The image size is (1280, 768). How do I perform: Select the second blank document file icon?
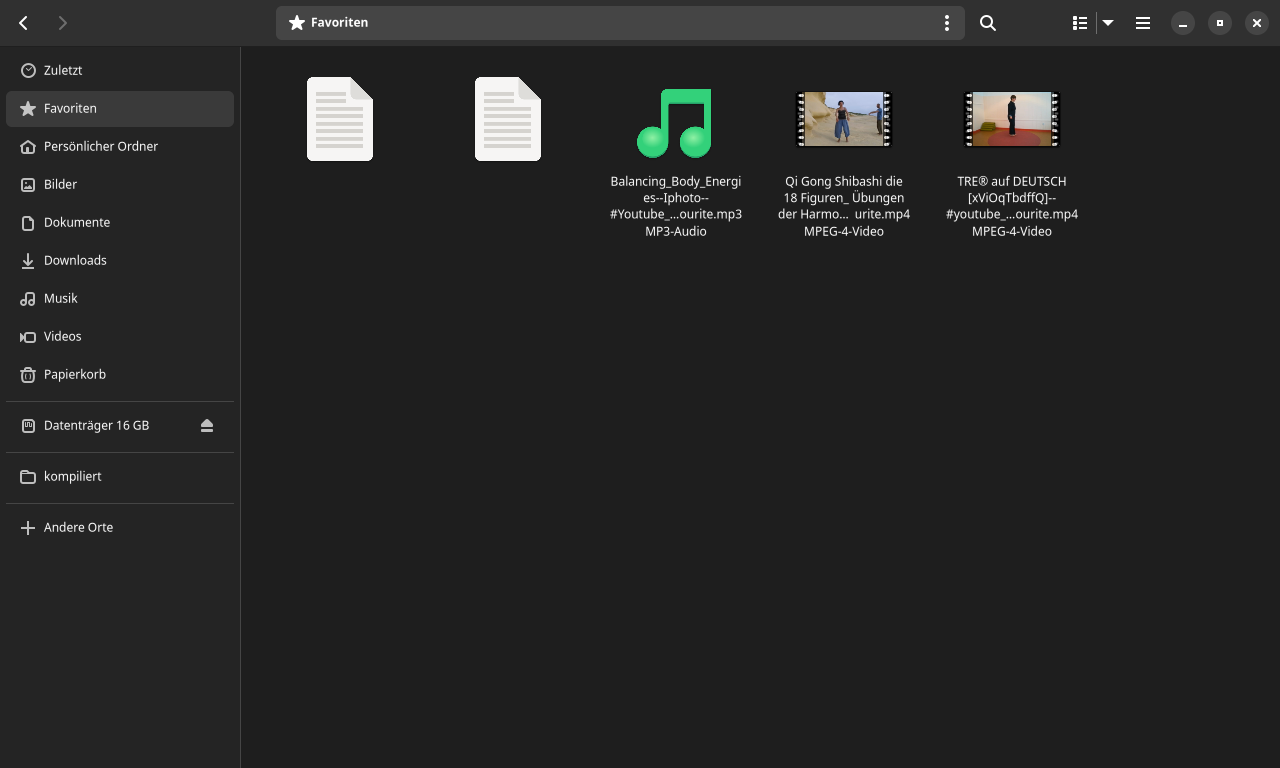[508, 119]
